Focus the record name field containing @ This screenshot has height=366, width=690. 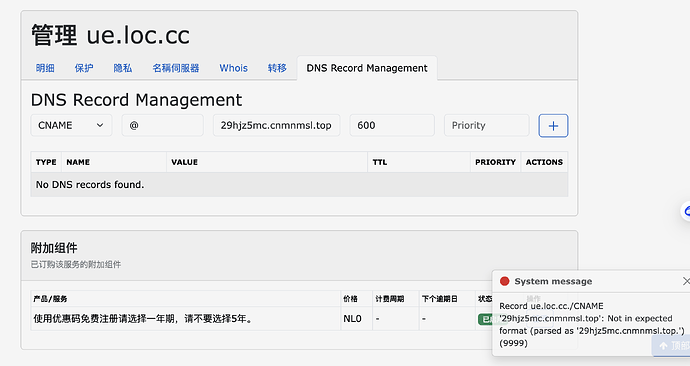(x=162, y=125)
